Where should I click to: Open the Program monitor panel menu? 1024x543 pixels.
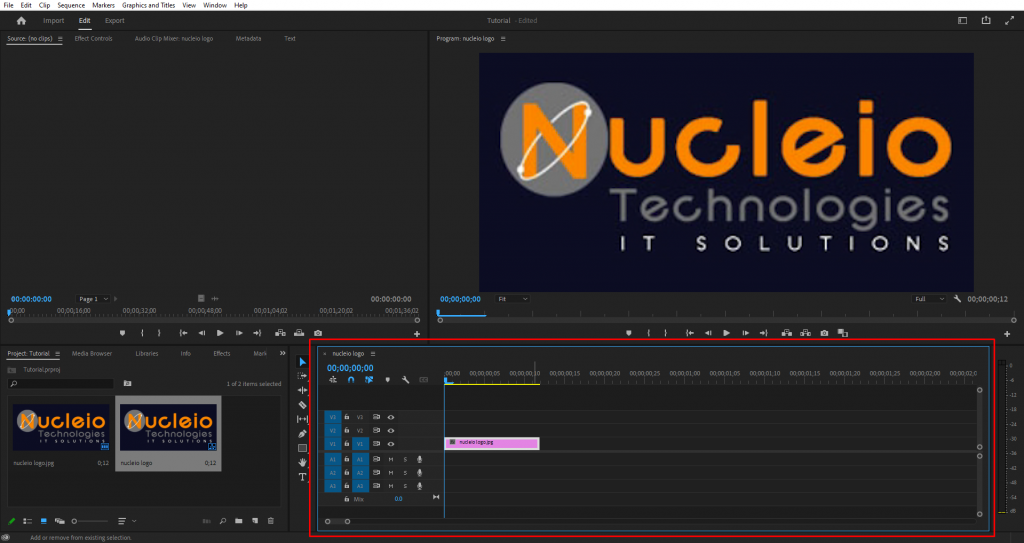pyautogui.click(x=503, y=39)
